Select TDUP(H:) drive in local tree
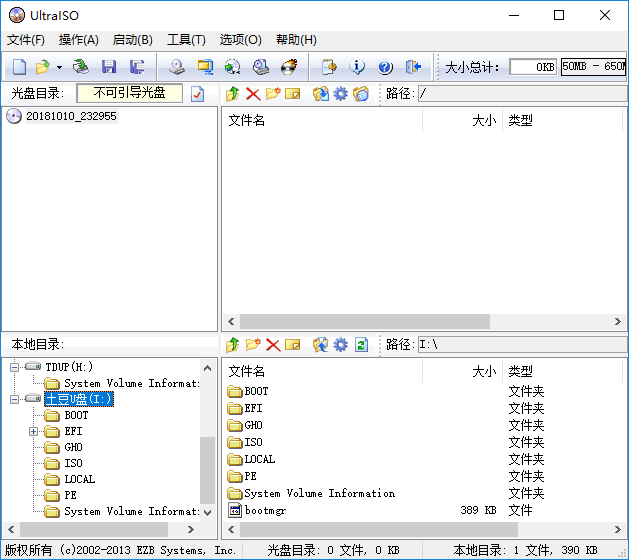This screenshot has height=560, width=629. coord(69,367)
